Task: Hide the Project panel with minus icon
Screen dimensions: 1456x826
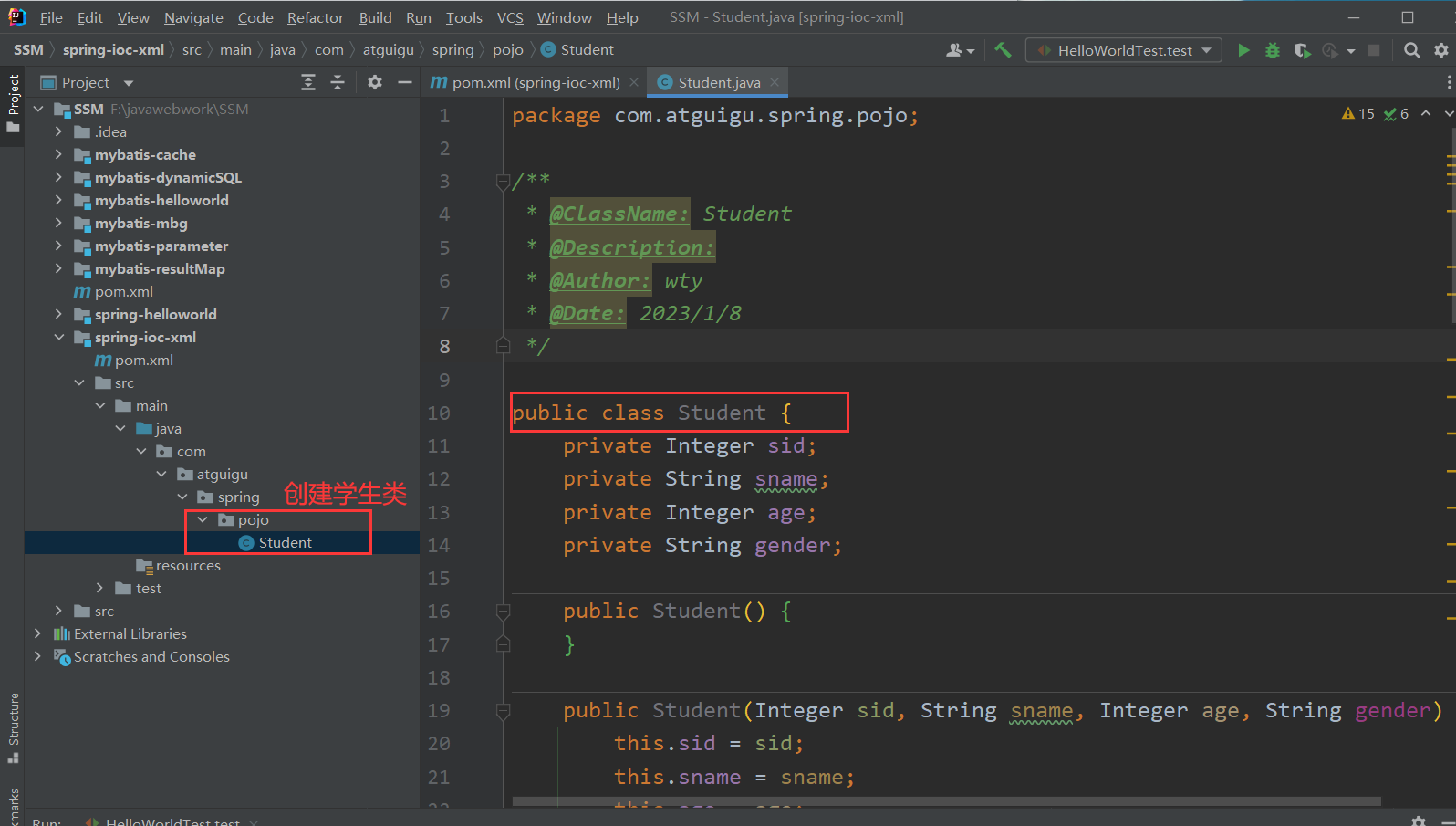Action: pyautogui.click(x=405, y=82)
